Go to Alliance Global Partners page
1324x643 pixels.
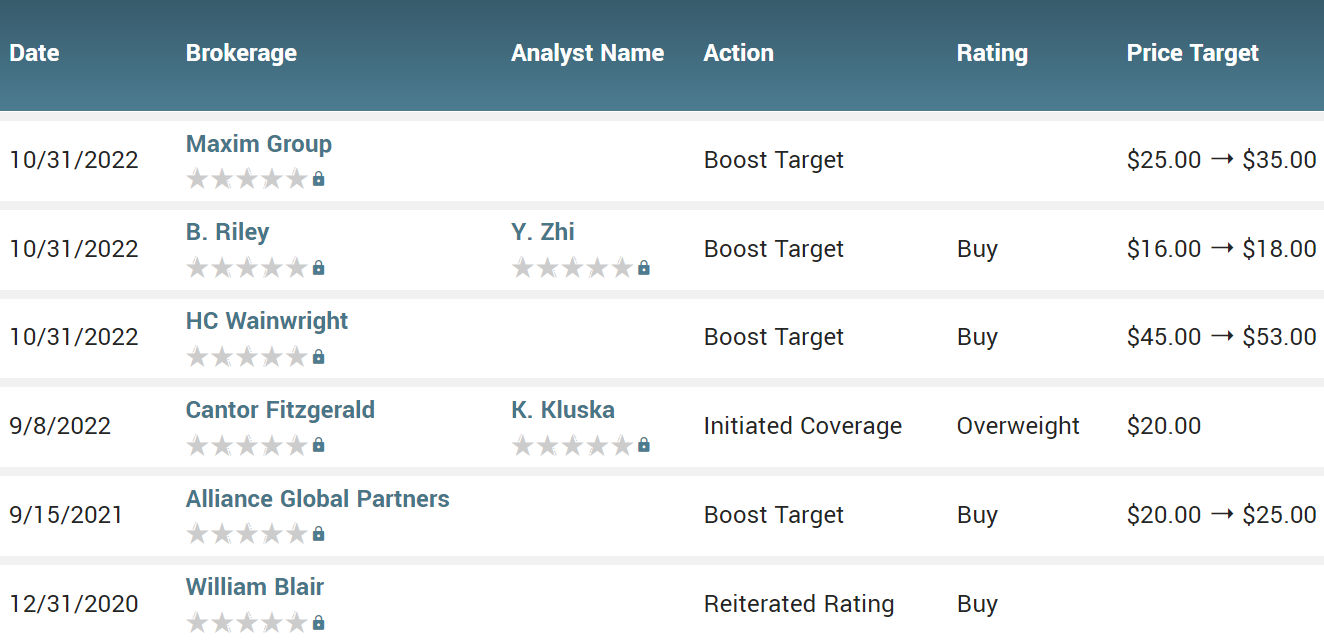pos(317,499)
